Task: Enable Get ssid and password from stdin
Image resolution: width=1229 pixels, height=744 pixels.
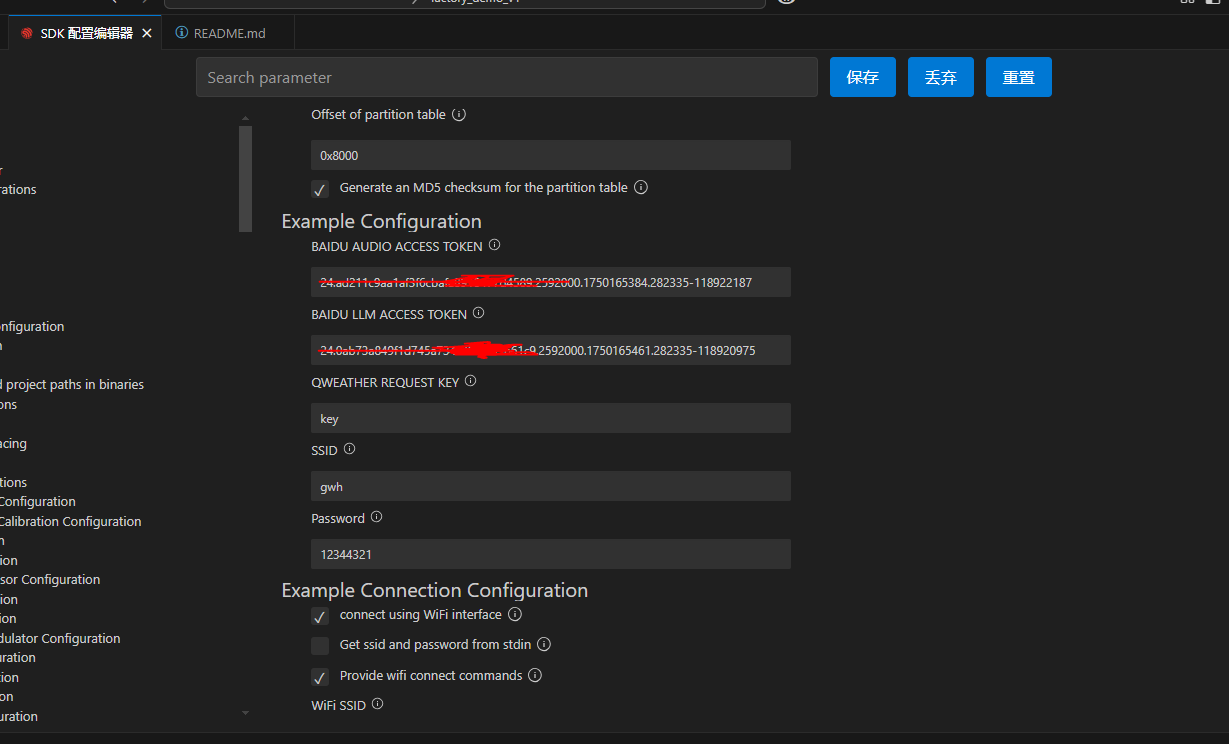Action: (x=320, y=646)
